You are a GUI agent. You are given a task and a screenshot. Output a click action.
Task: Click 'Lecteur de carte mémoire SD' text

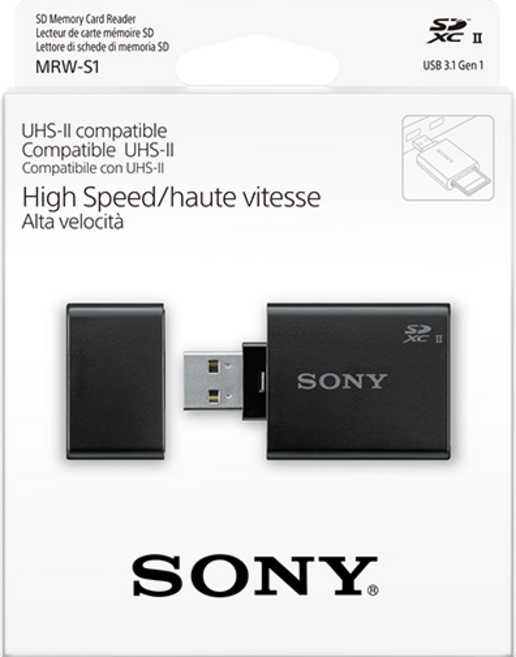pos(95,33)
